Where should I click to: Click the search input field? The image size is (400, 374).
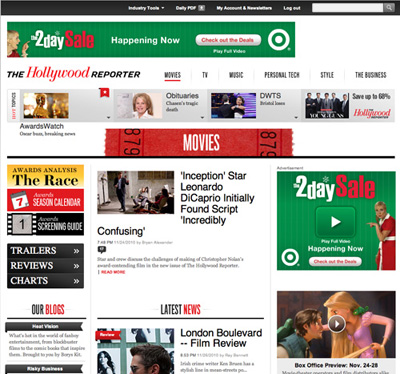click(347, 7)
